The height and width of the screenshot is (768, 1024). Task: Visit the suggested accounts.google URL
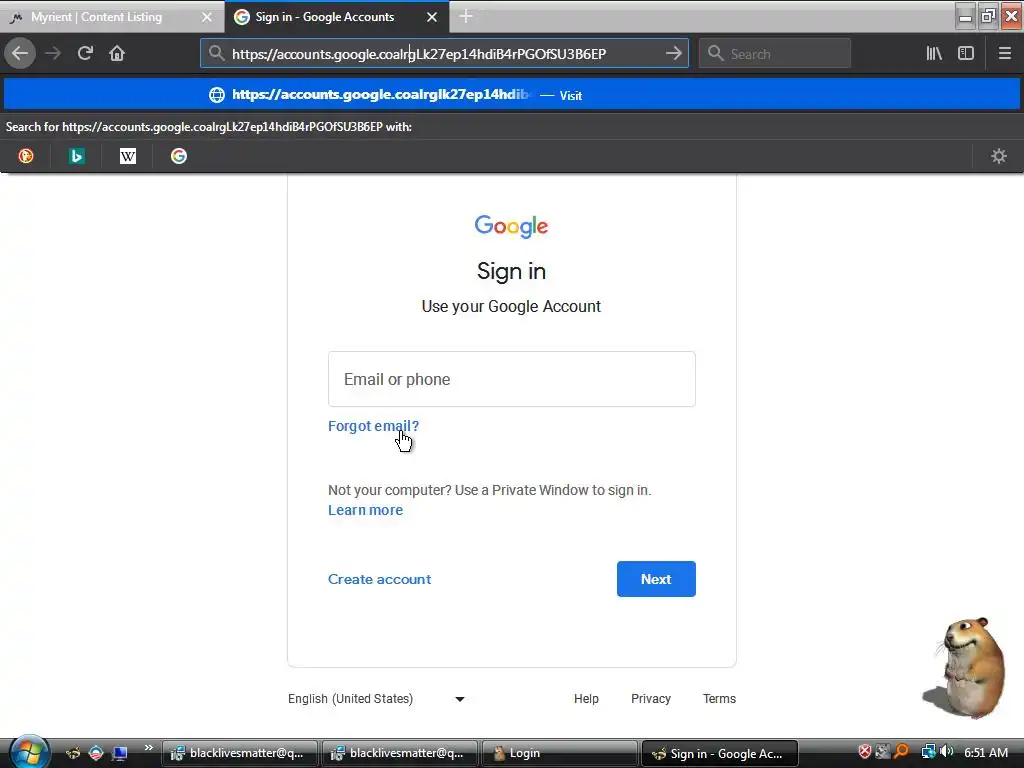pos(512,95)
